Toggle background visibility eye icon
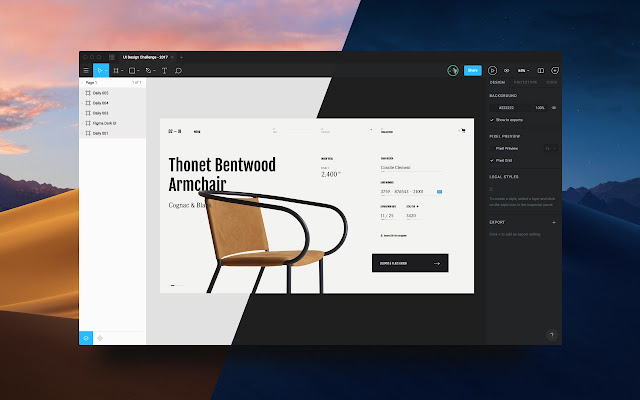 [554, 108]
